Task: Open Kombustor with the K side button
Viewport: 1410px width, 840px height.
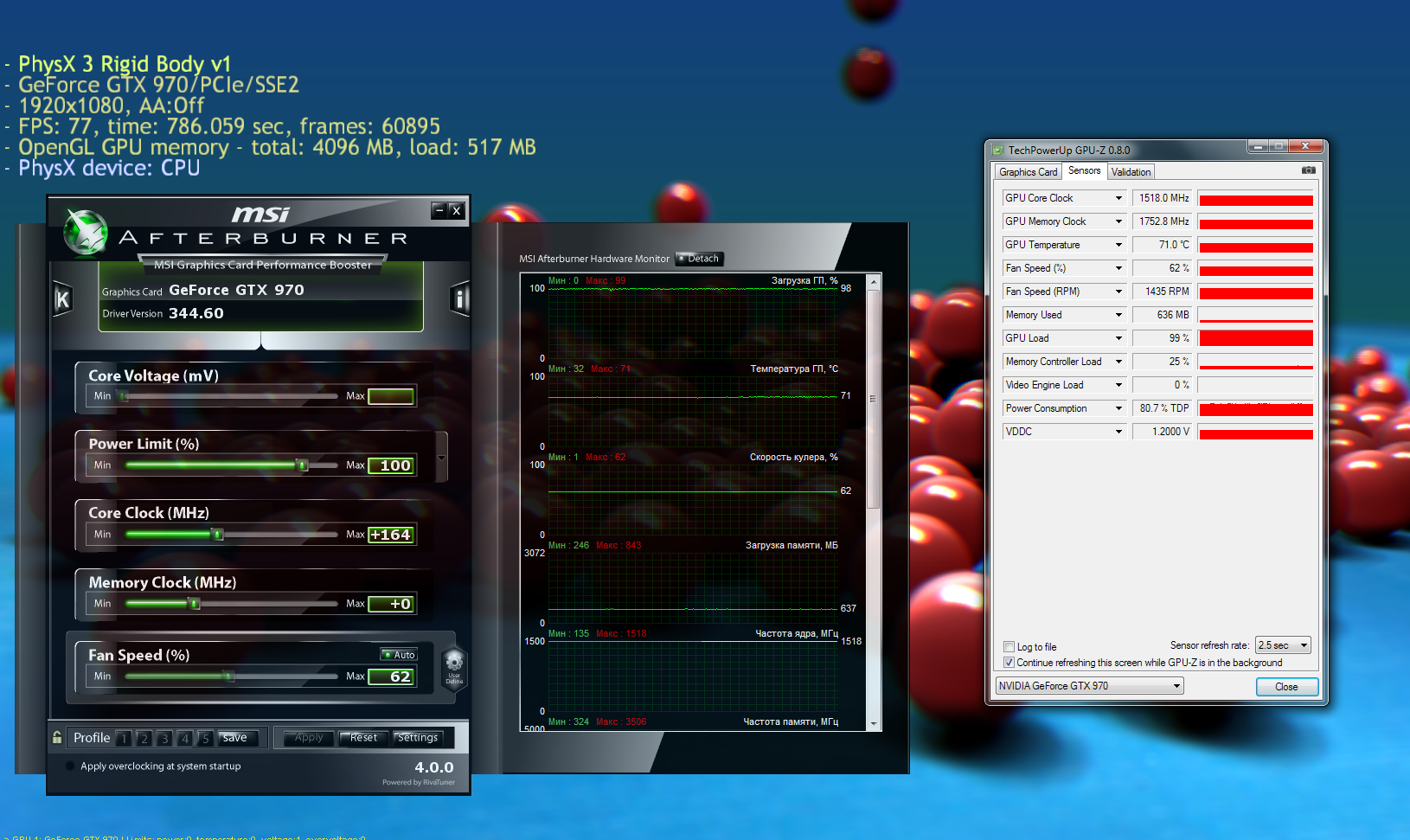Action: tap(62, 299)
